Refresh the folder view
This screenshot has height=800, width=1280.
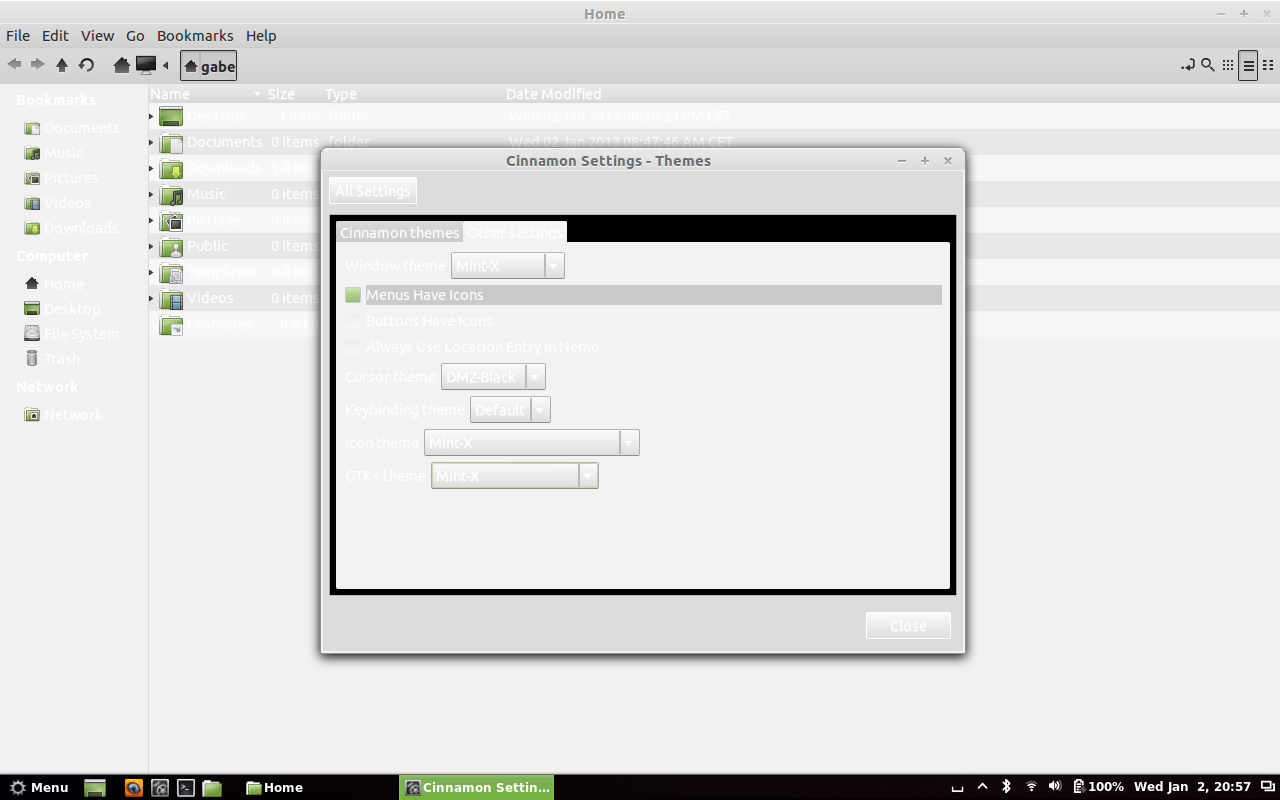coord(86,64)
